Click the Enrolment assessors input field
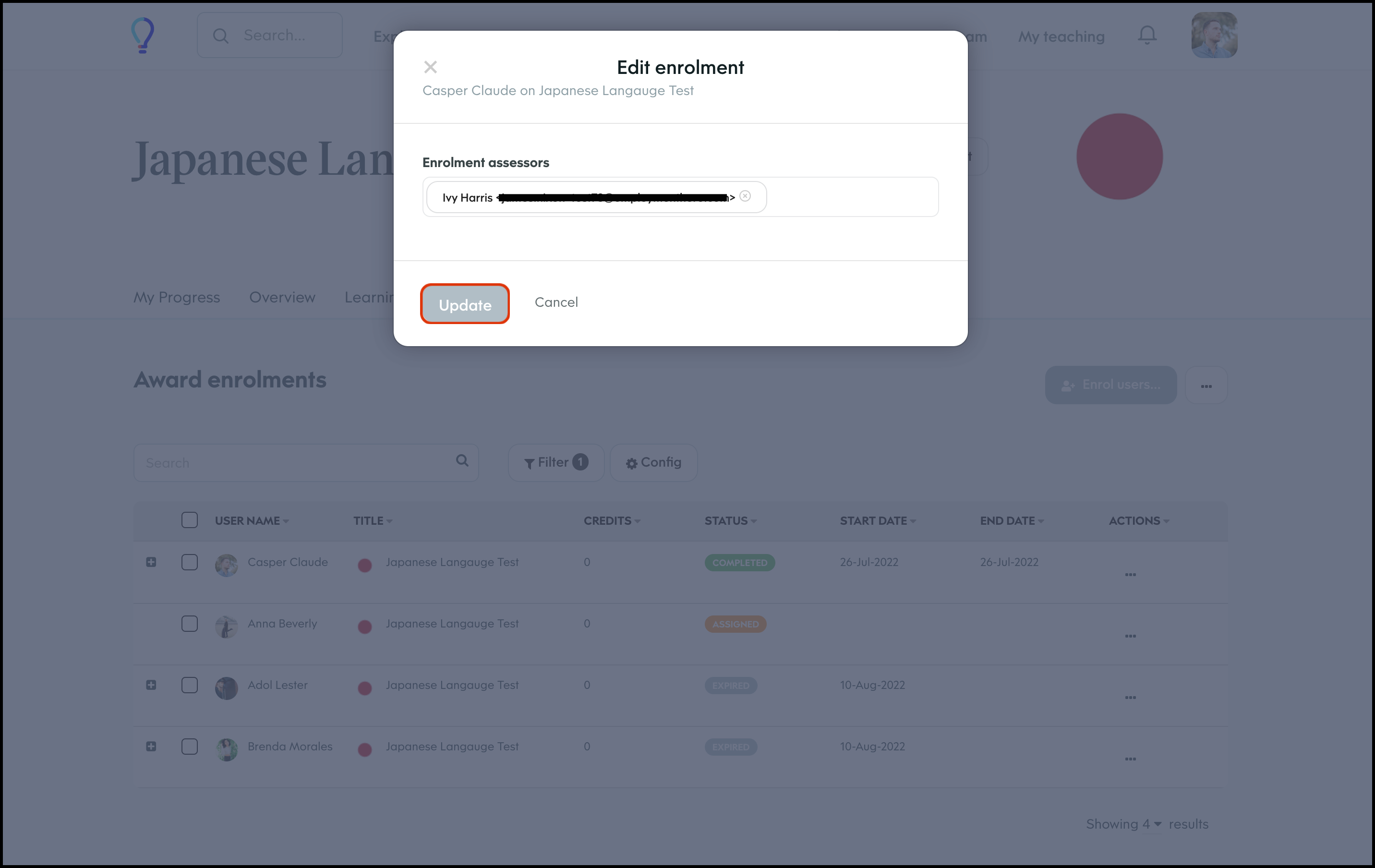Image resolution: width=1375 pixels, height=868 pixels. coord(851,197)
